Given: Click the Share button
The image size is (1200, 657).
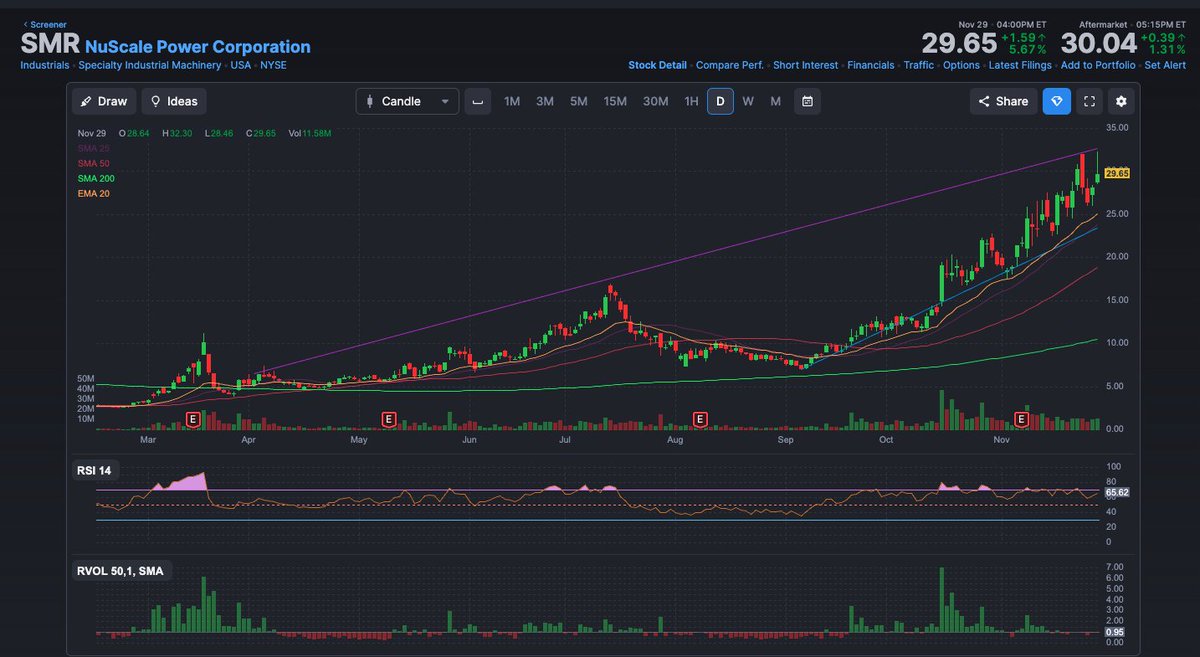Looking at the screenshot, I should point(1003,101).
